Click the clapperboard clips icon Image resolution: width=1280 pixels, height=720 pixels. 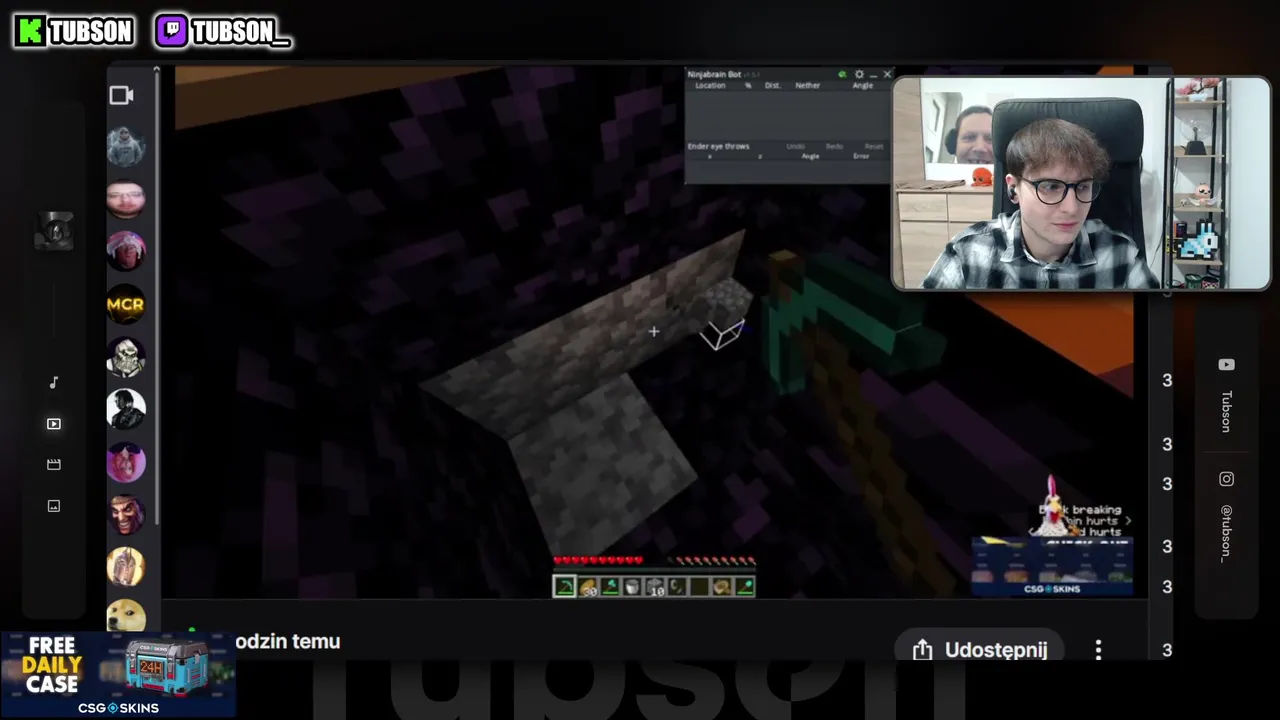[x=54, y=464]
